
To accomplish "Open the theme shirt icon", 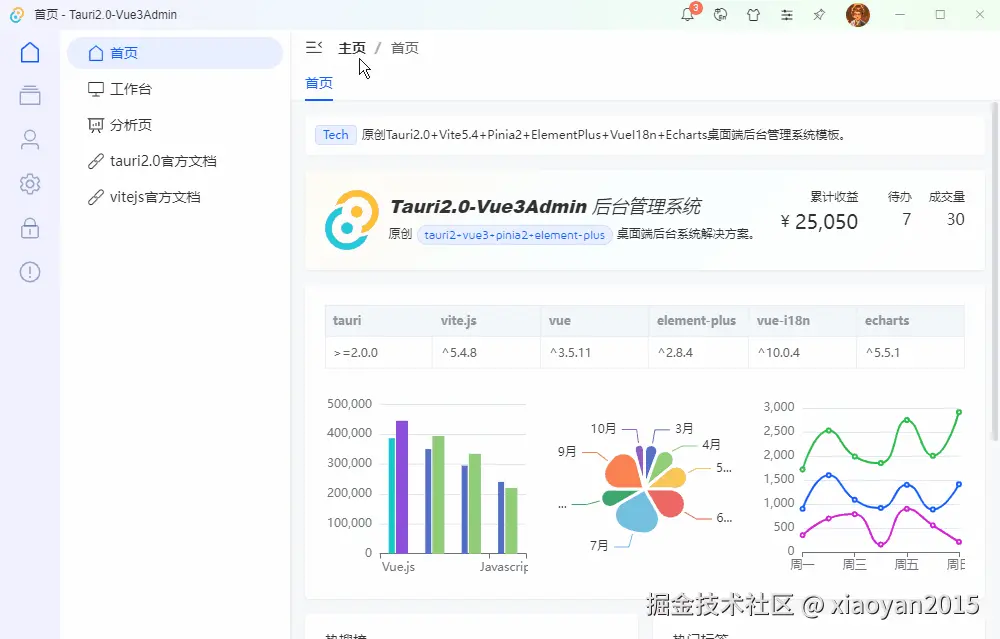I will tap(754, 15).
